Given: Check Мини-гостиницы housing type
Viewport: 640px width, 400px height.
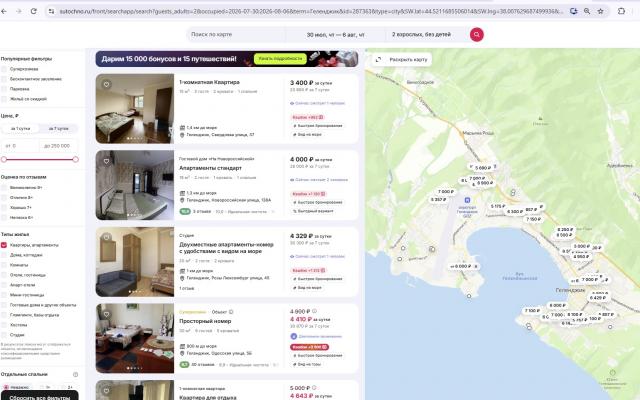Looking at the screenshot, I should (4, 295).
